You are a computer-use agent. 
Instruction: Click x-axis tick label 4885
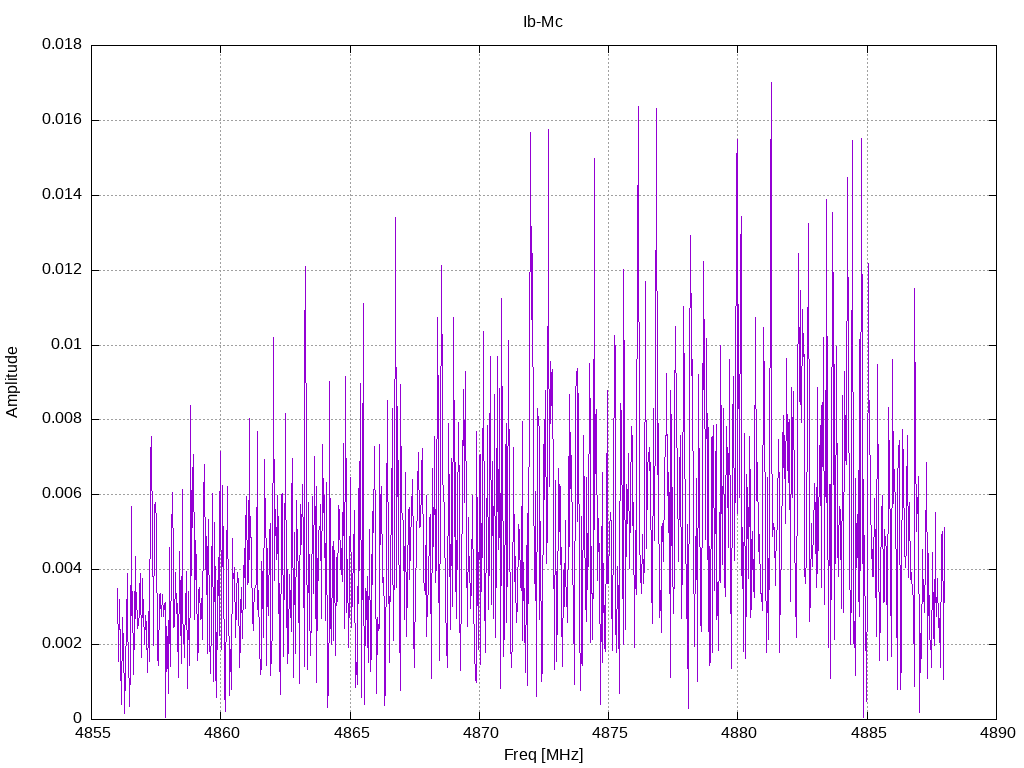867,733
